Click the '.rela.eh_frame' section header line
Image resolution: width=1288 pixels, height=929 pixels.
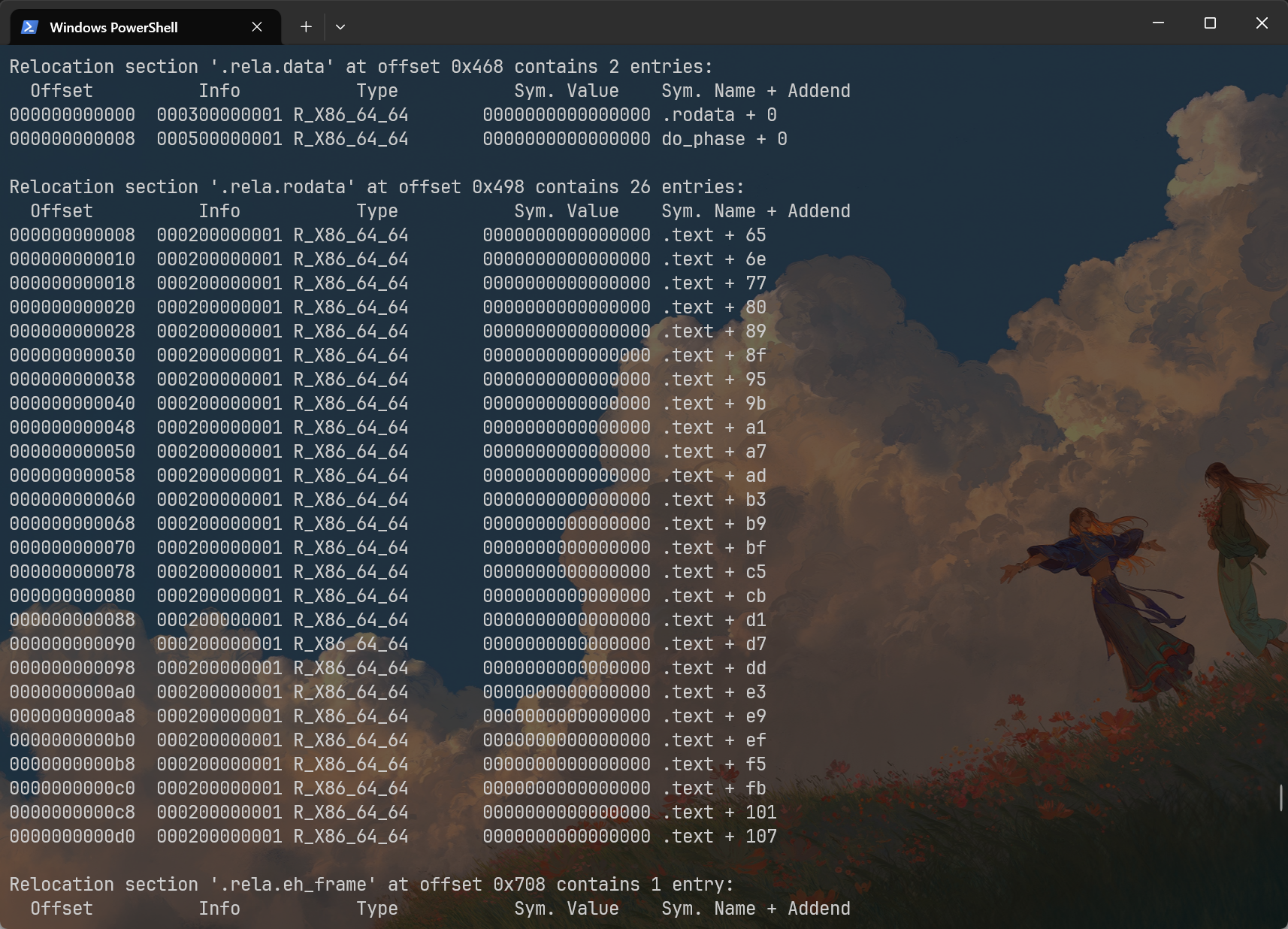[371, 885]
